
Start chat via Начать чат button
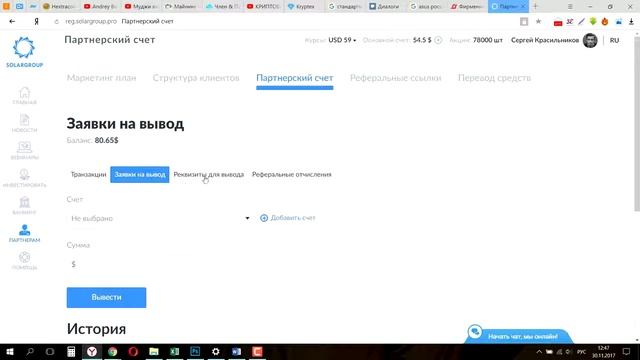tap(523, 336)
